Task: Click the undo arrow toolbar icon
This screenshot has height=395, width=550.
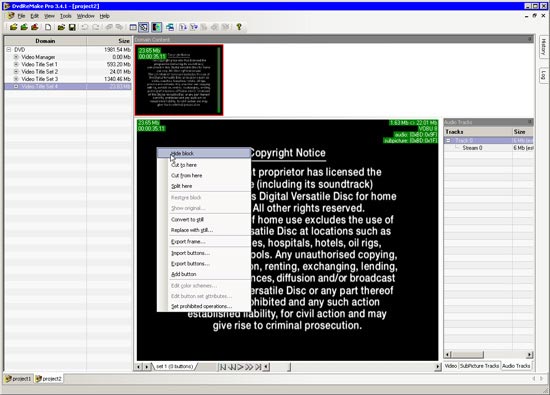Action: (x=85, y=27)
